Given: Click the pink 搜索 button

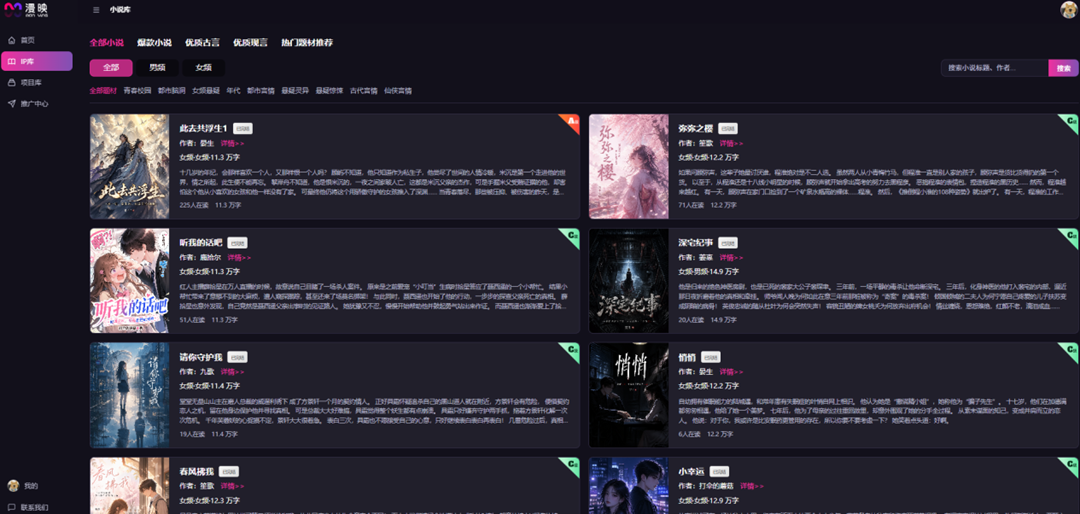Looking at the screenshot, I should click(x=1063, y=68).
